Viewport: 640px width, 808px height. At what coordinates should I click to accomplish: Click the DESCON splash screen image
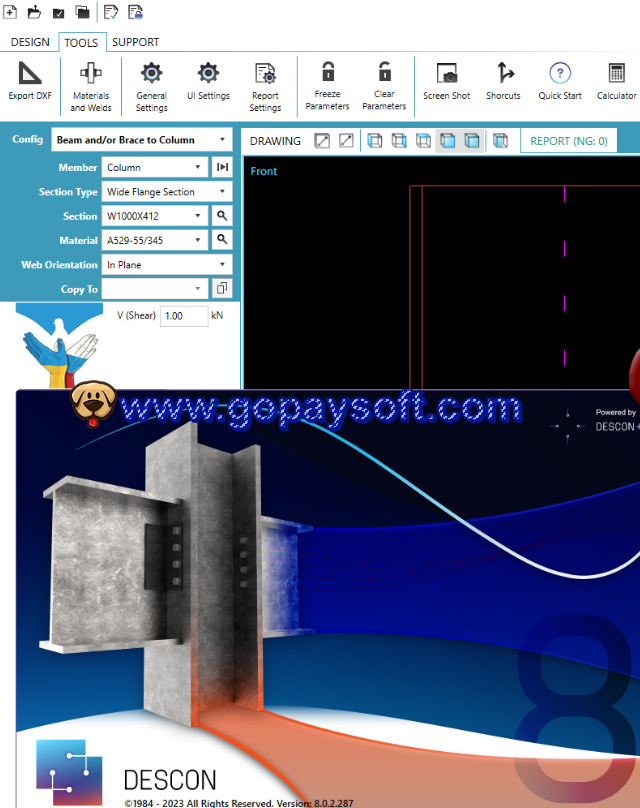(x=328, y=598)
